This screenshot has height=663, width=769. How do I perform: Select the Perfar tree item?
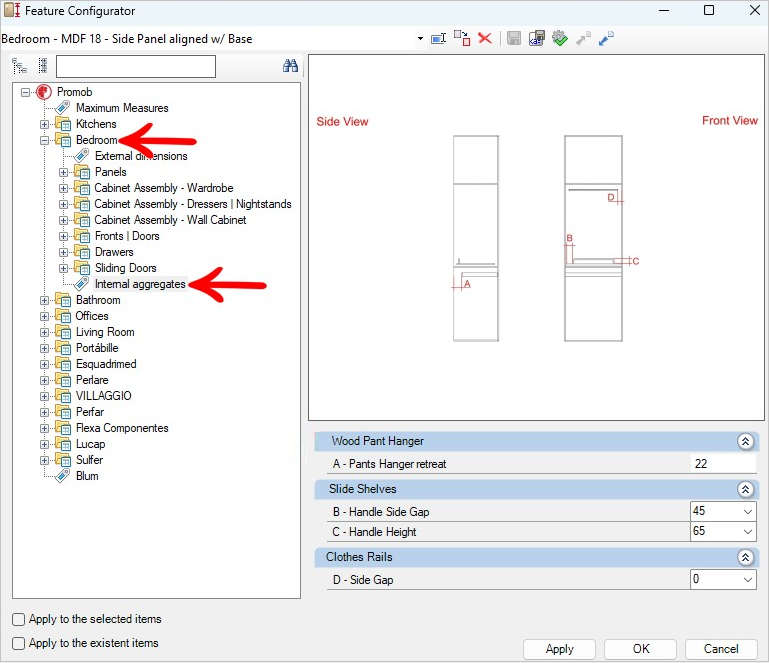pyautogui.click(x=90, y=412)
